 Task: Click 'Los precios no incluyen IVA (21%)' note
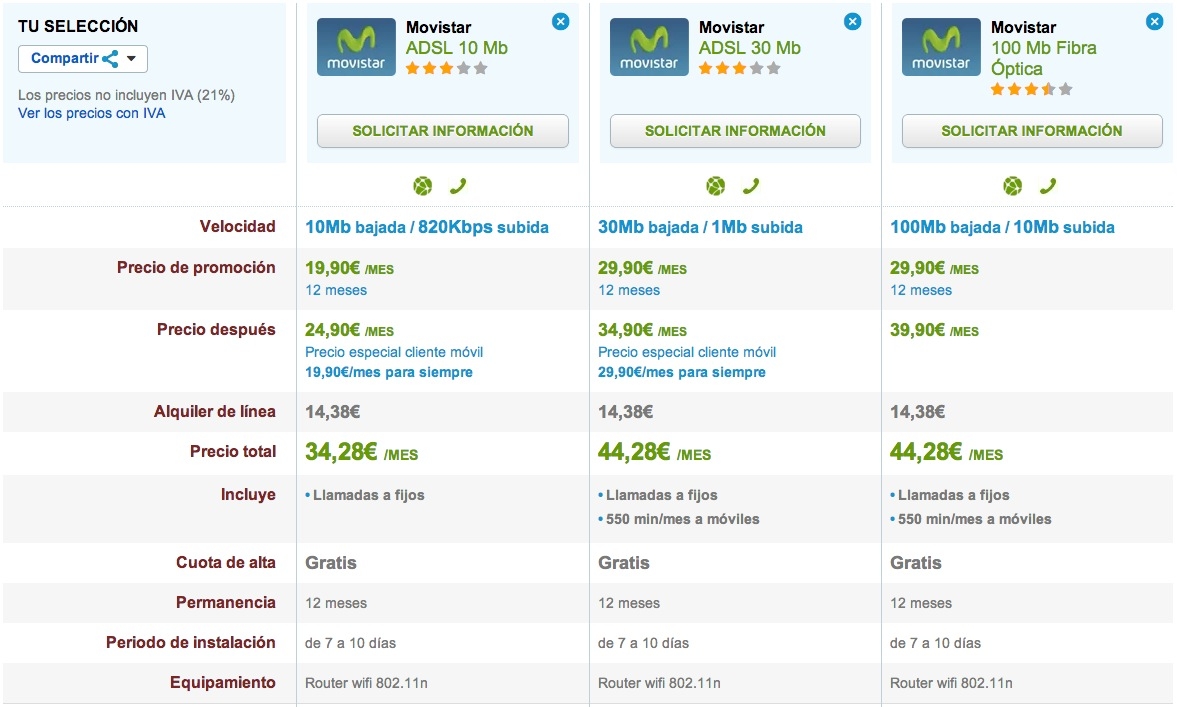tap(126, 95)
